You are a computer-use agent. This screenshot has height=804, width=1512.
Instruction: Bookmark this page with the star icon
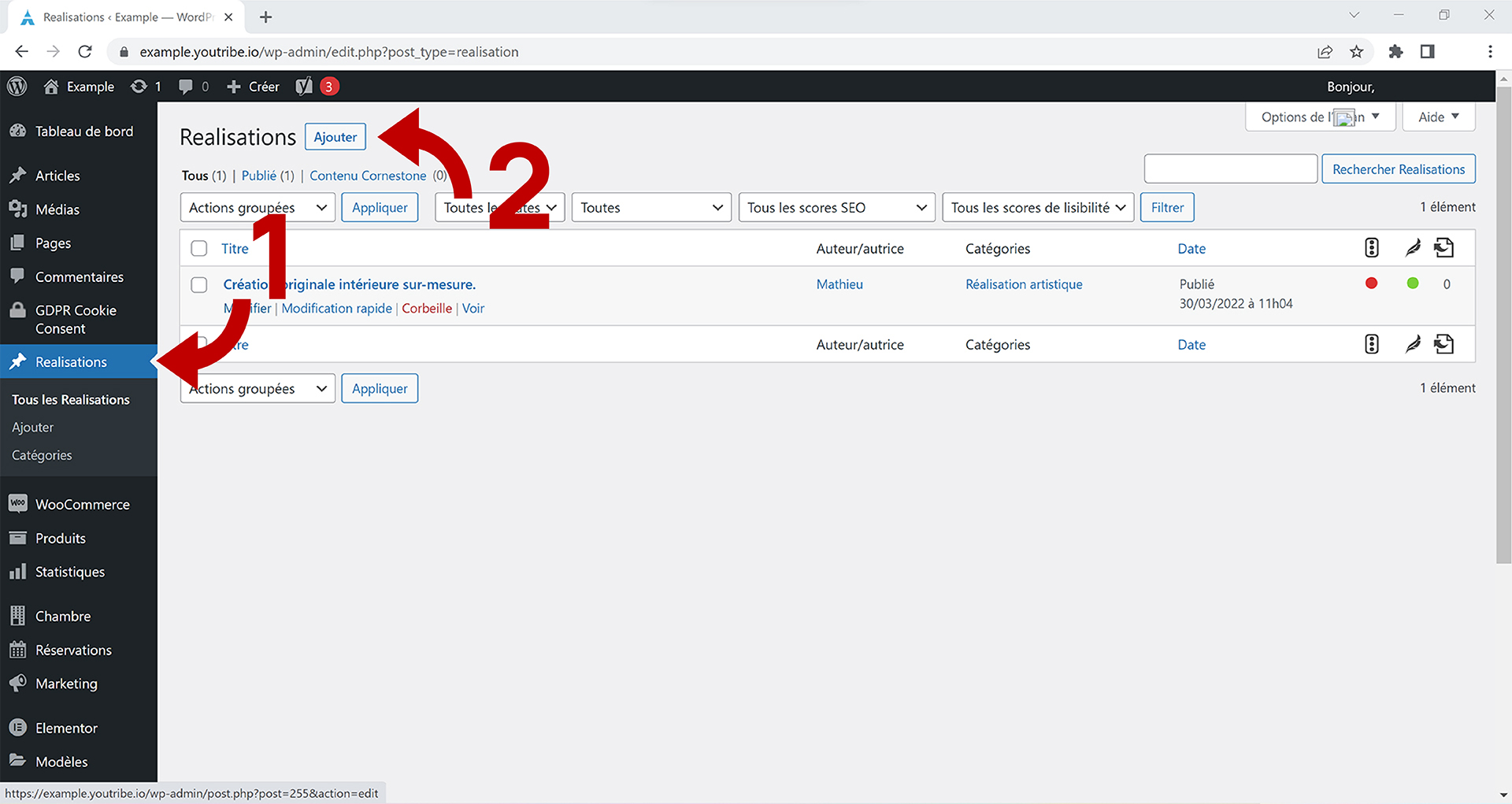[1356, 52]
